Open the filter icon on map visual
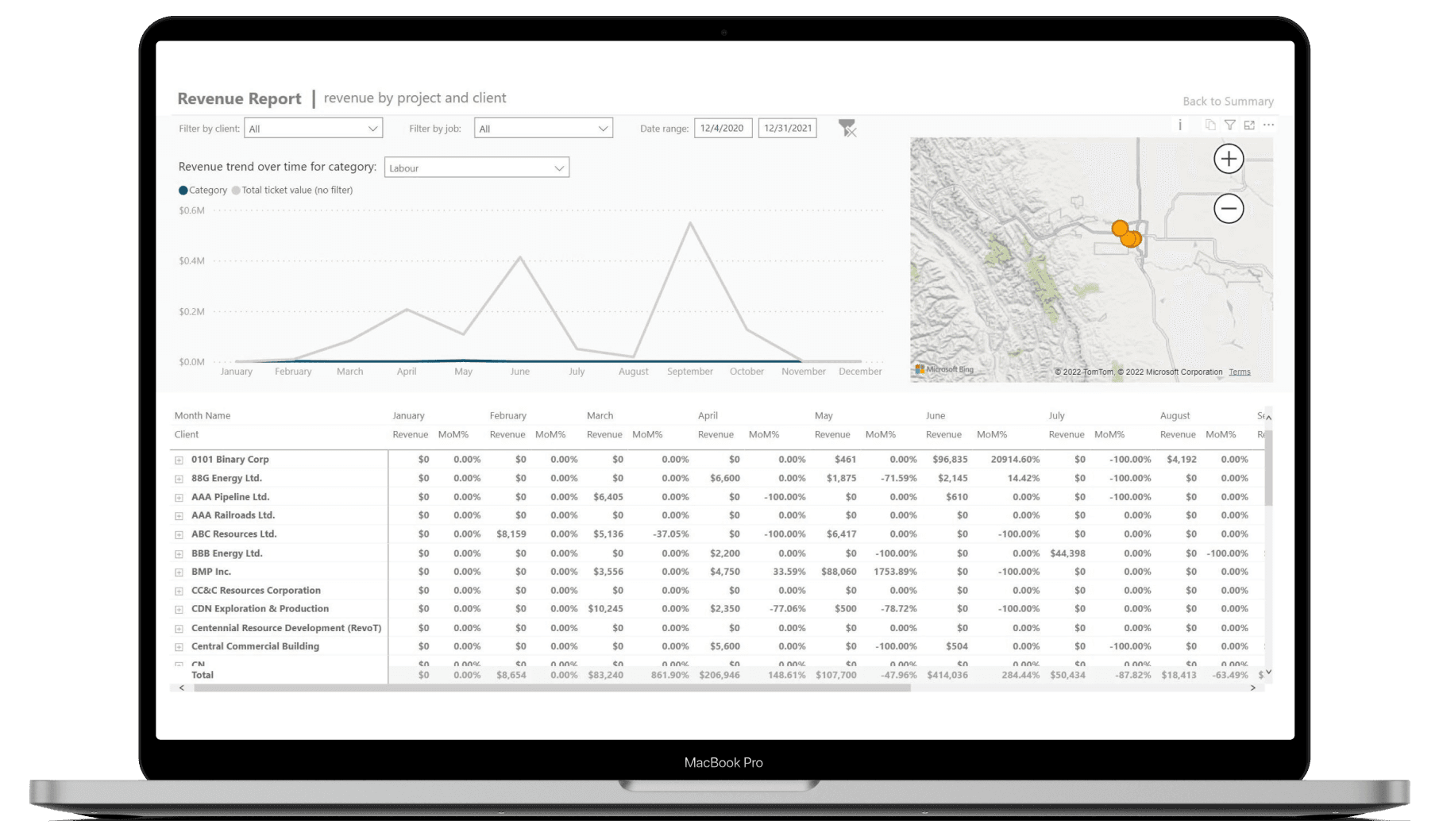Image resolution: width=1439 pixels, height=840 pixels. pyautogui.click(x=1229, y=125)
